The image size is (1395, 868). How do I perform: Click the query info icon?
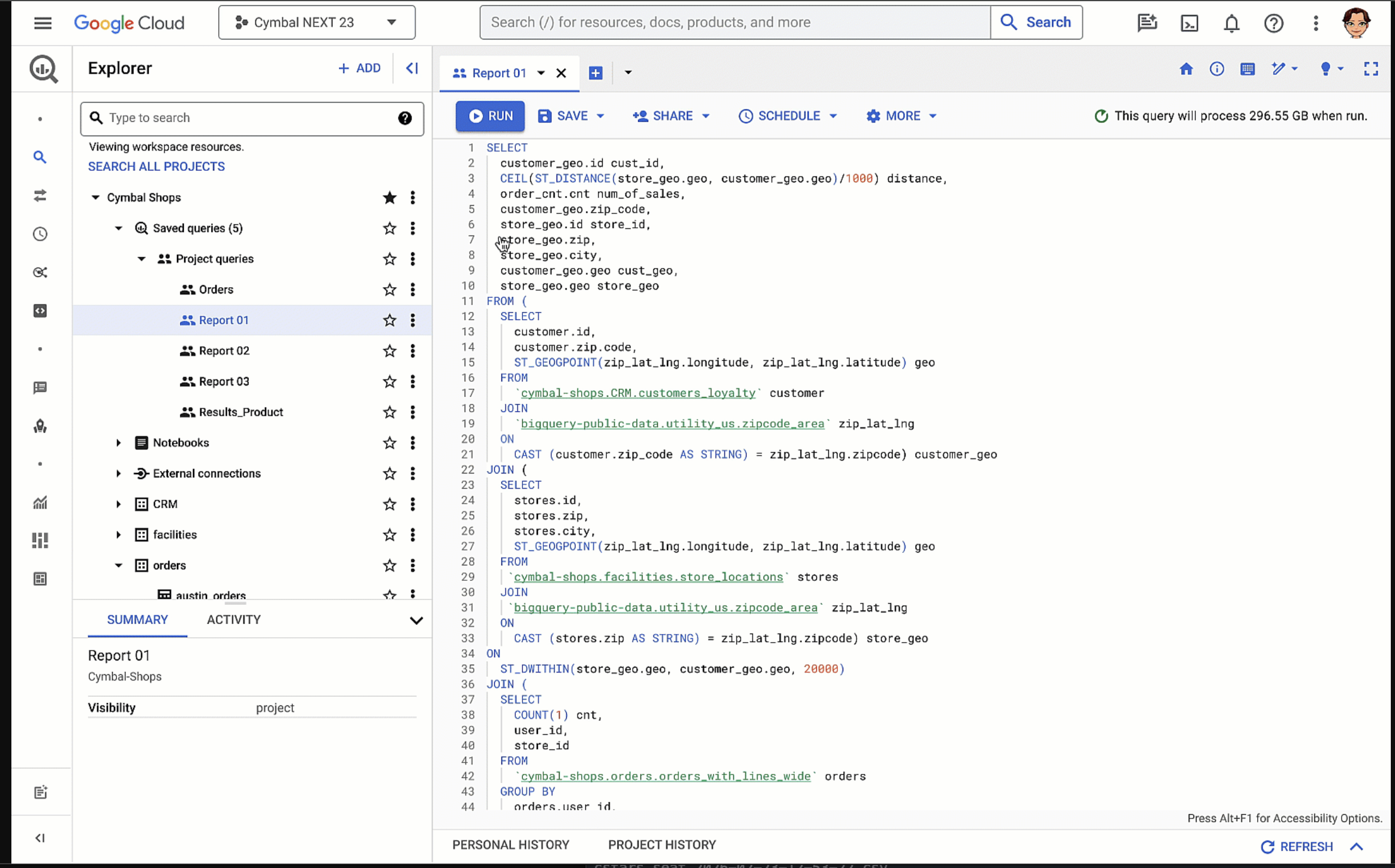click(x=1216, y=69)
